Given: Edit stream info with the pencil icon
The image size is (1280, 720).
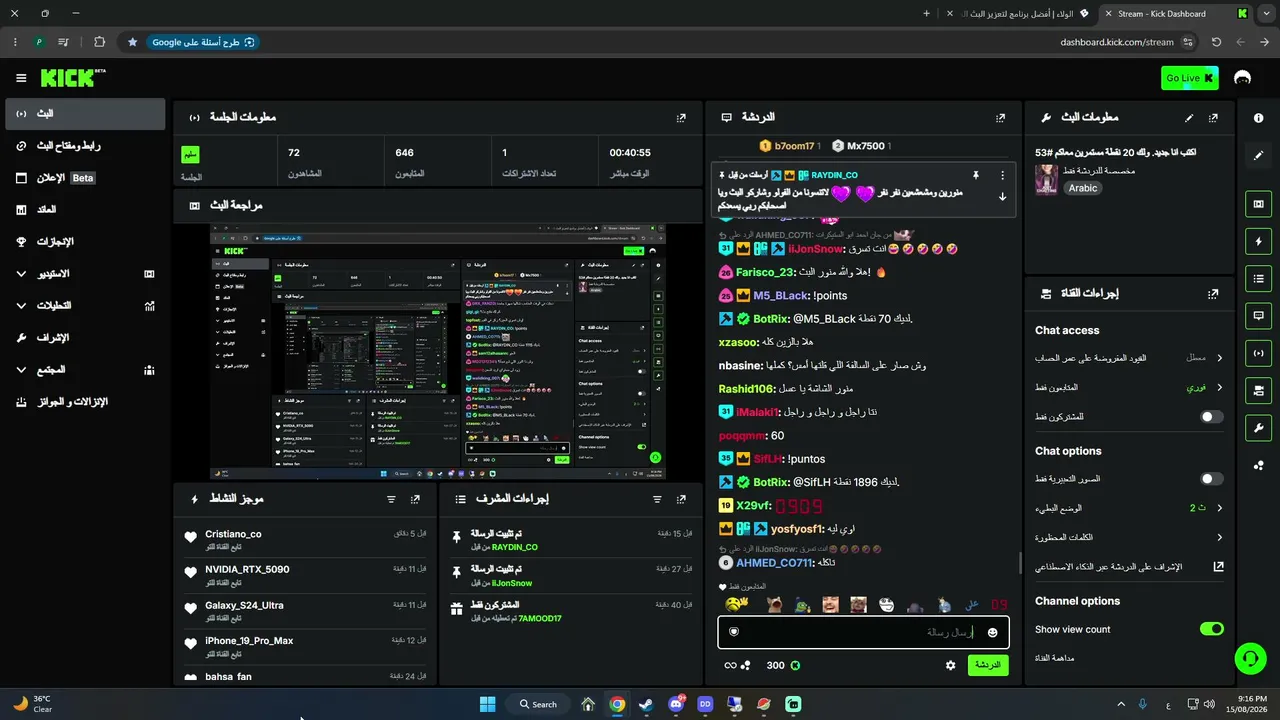Looking at the screenshot, I should point(1189,118).
